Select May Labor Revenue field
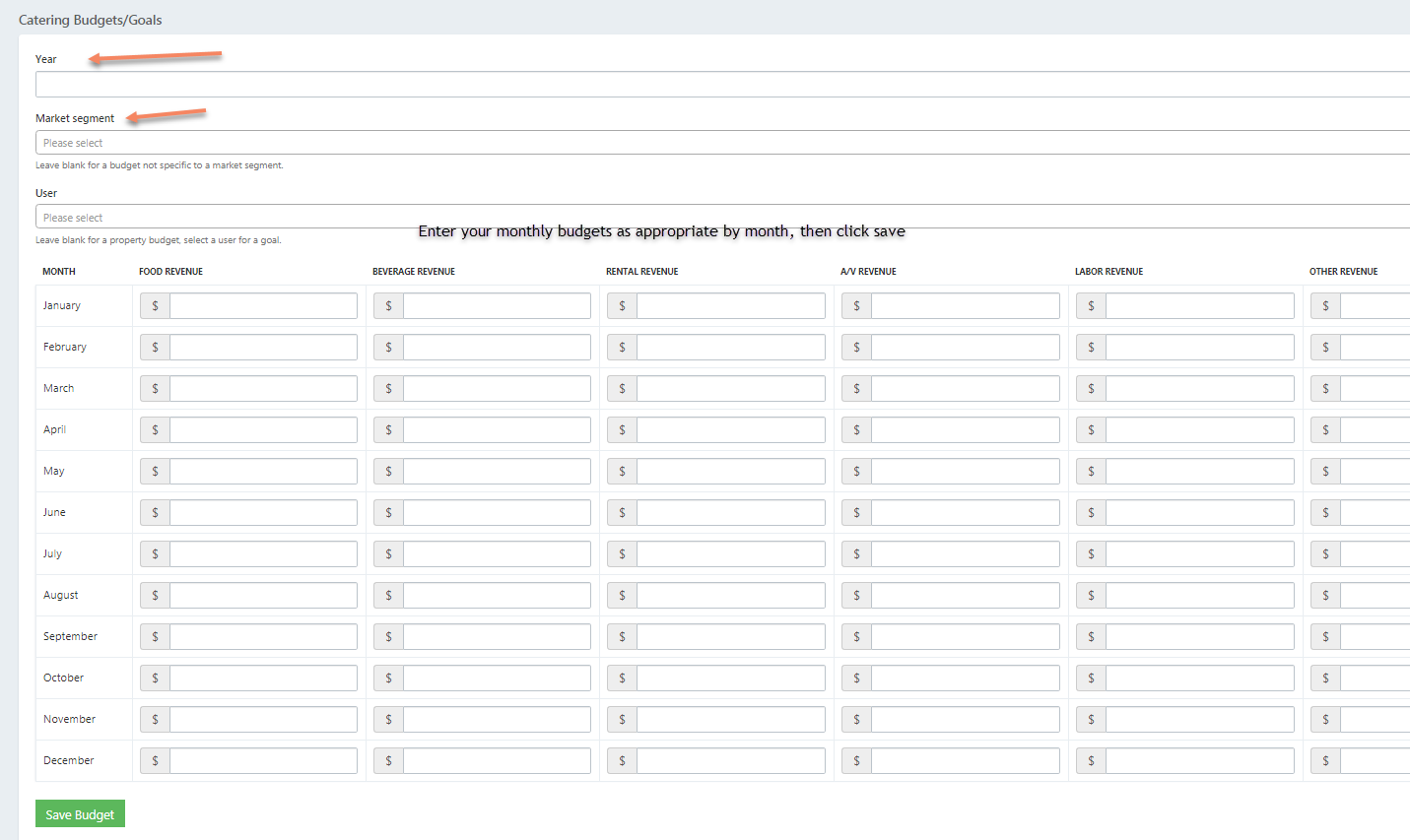The width and height of the screenshot is (1410, 840). (x=1199, y=472)
